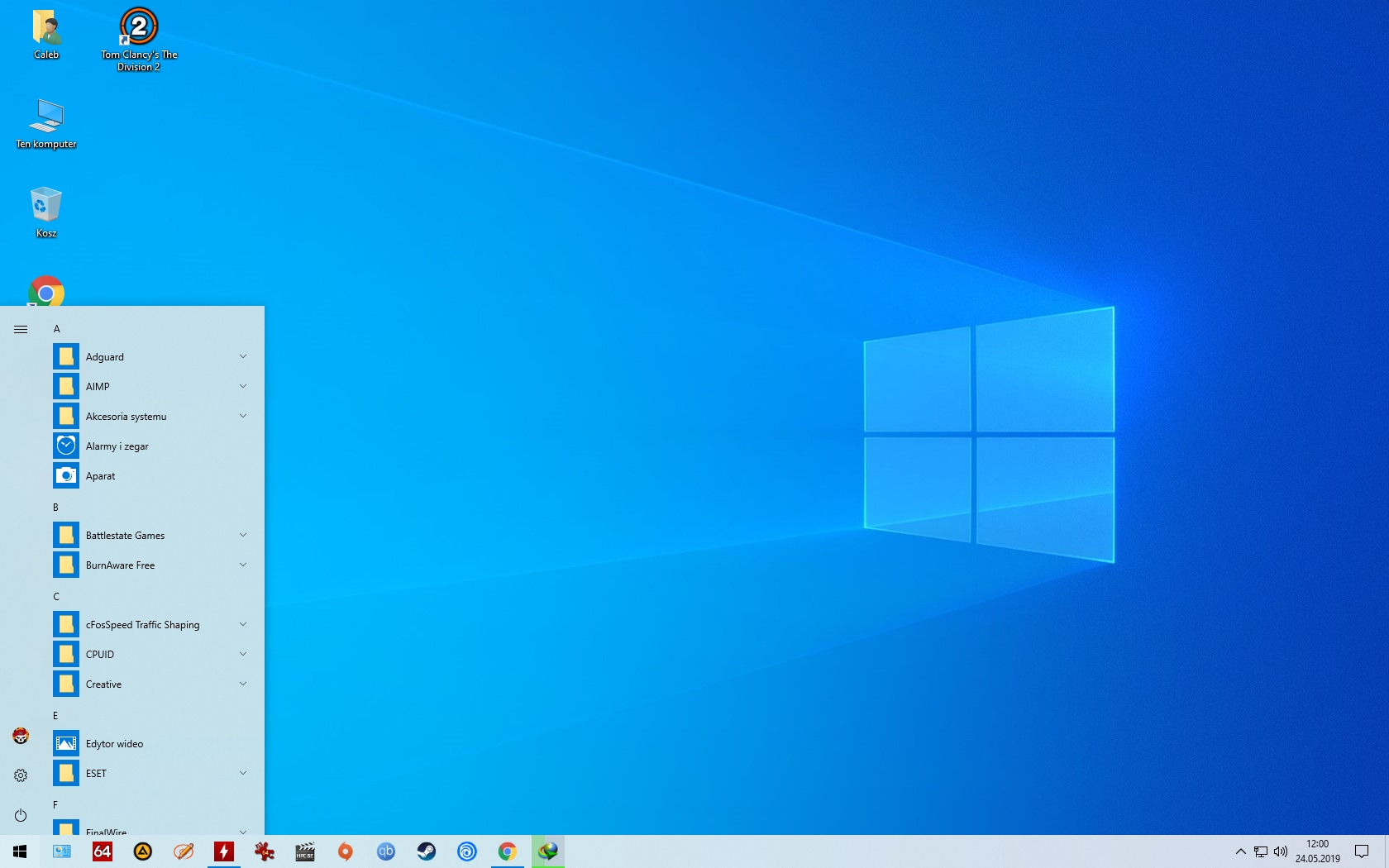Open Origin from the taskbar
The width and height of the screenshot is (1389, 868).
pyautogui.click(x=346, y=851)
